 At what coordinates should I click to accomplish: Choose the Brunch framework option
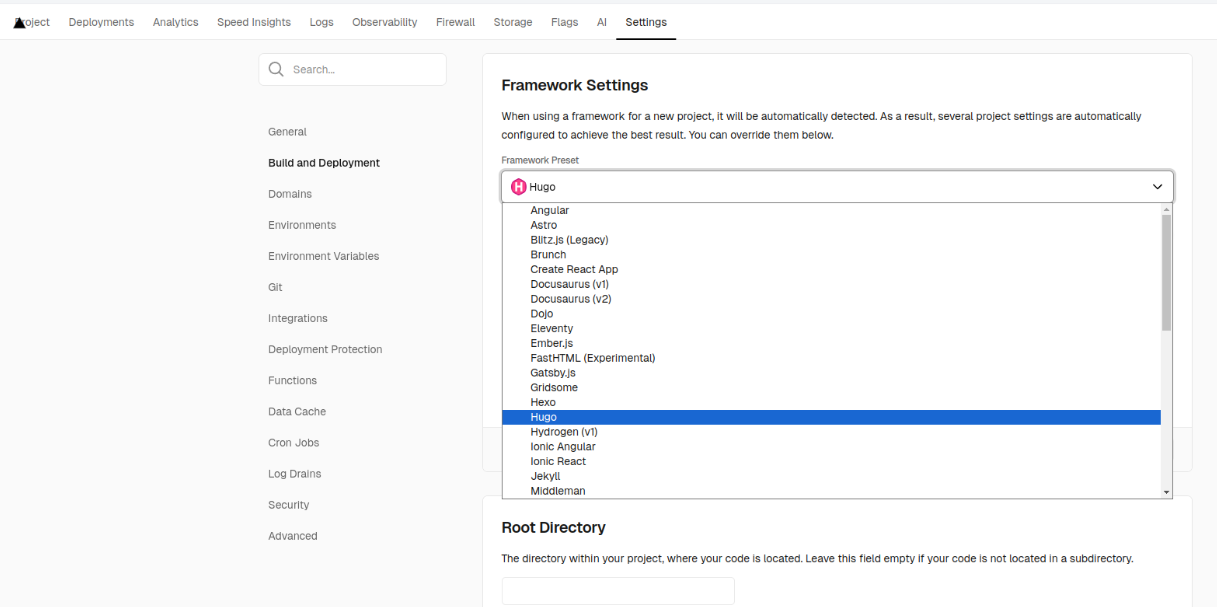tap(831, 255)
